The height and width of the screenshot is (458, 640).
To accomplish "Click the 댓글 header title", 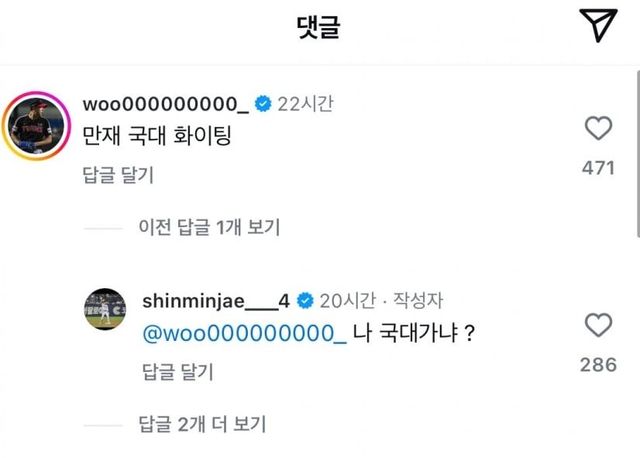I will pyautogui.click(x=319, y=28).
